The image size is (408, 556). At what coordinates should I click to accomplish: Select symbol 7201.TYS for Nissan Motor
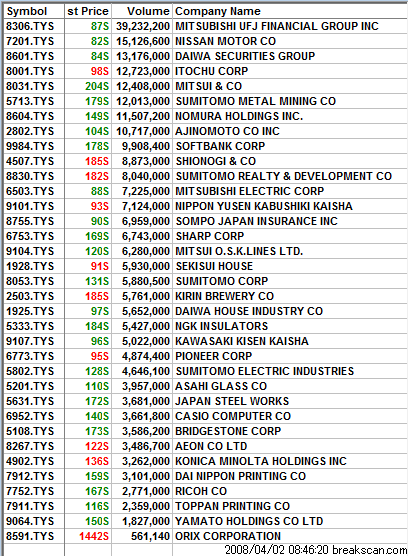(30, 41)
